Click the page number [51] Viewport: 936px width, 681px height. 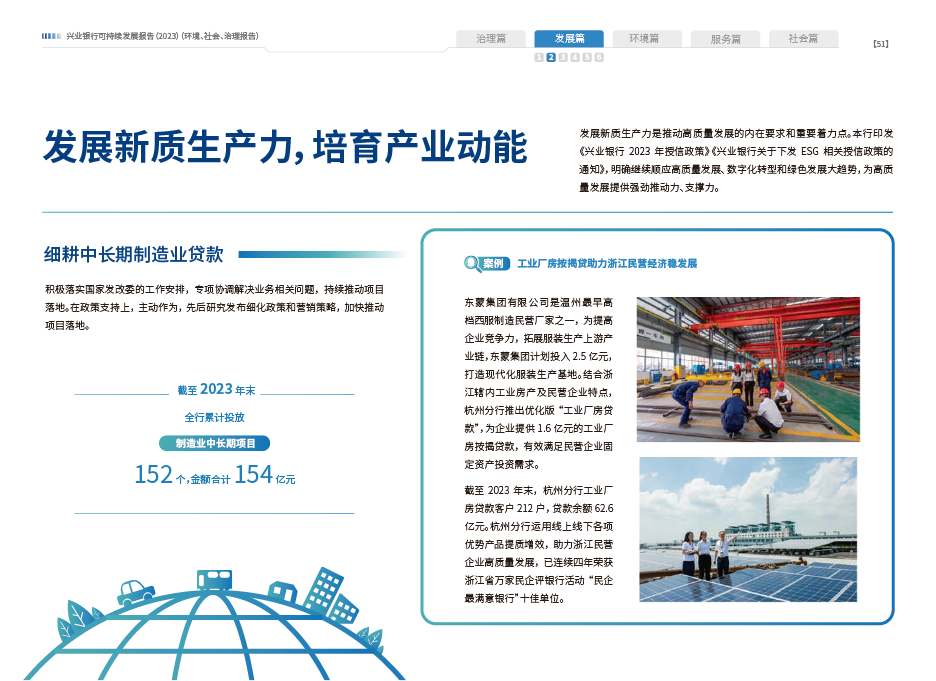[880, 43]
